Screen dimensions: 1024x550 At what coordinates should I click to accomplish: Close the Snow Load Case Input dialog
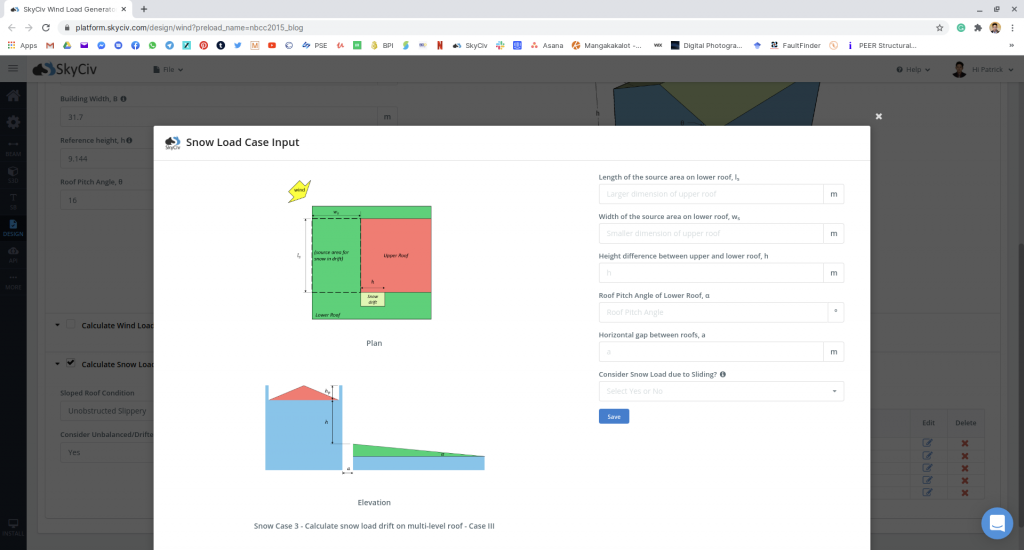click(x=879, y=116)
